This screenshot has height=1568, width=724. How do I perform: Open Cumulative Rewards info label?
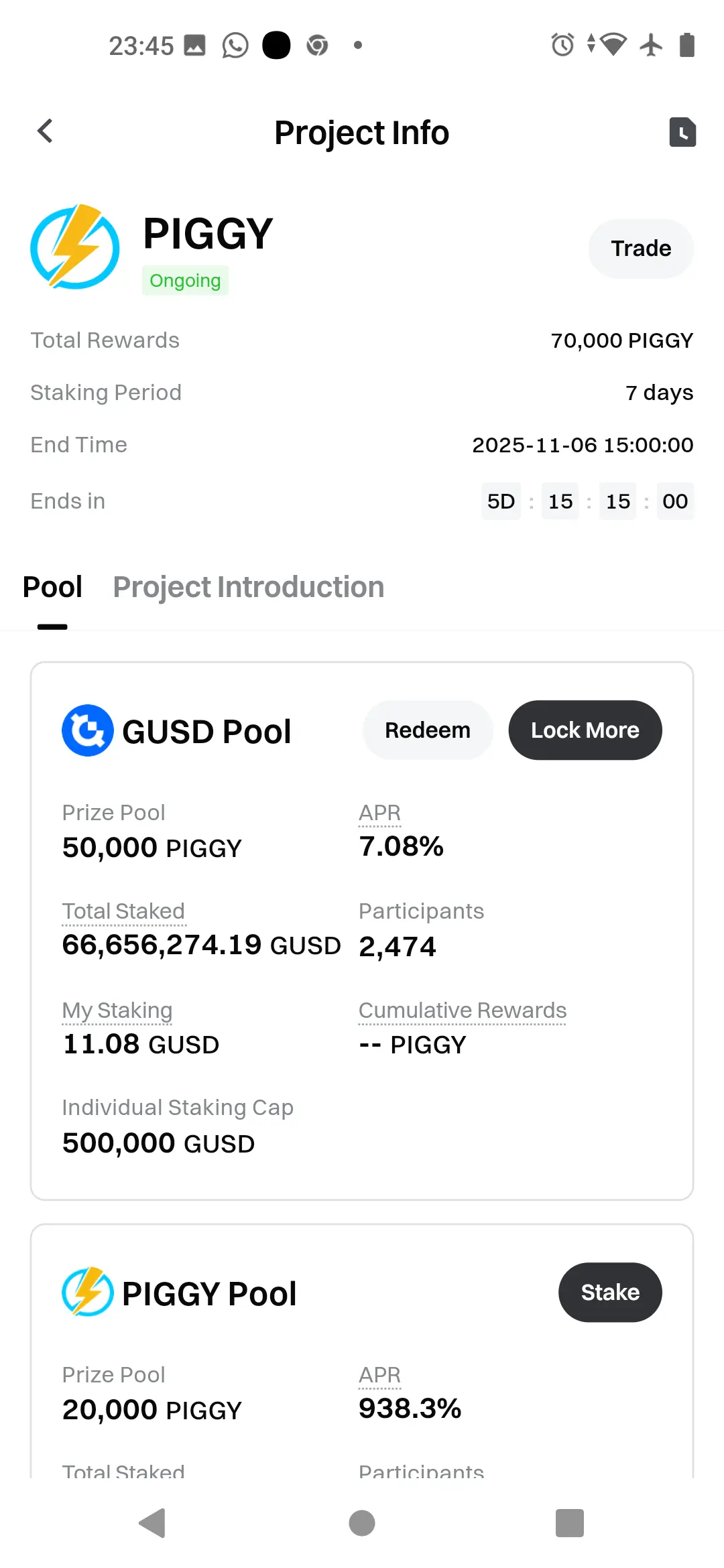(x=463, y=1010)
